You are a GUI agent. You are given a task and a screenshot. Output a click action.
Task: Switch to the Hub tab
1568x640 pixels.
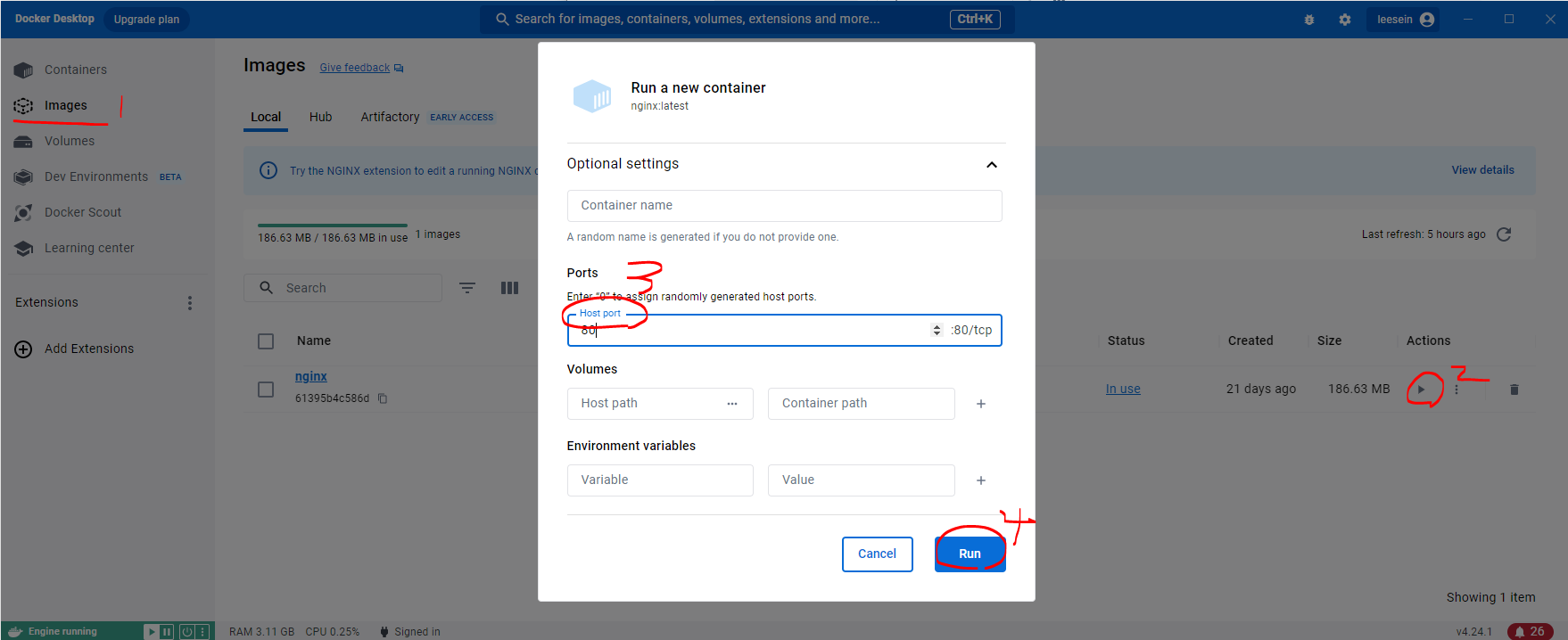click(x=321, y=117)
